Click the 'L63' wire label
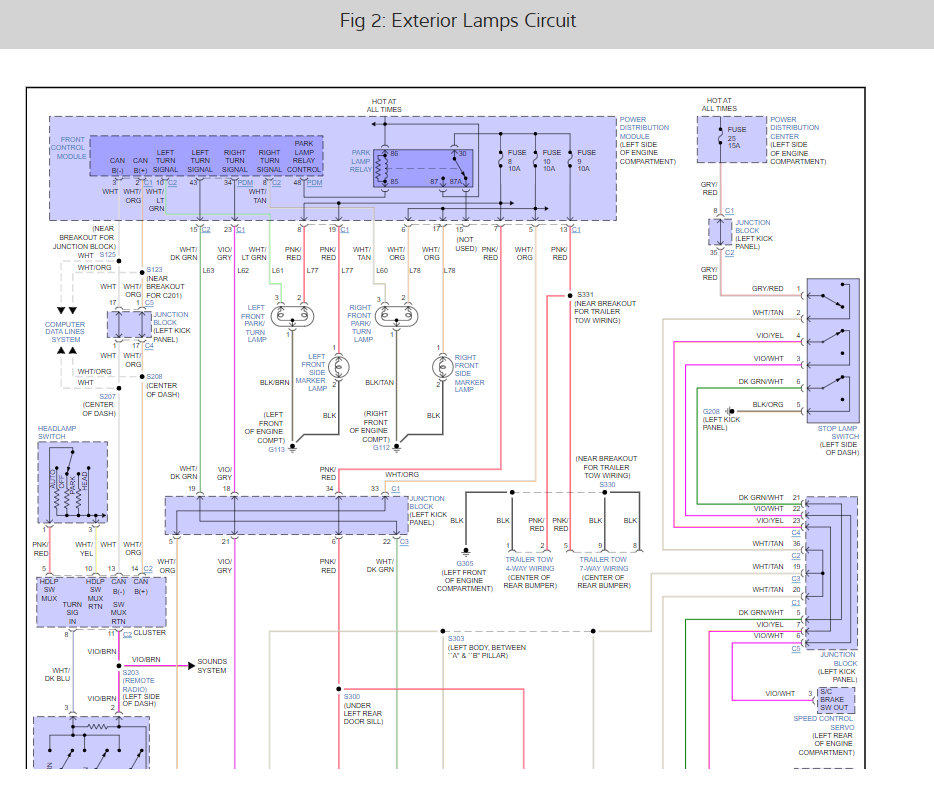This screenshot has width=934, height=795. point(208,270)
